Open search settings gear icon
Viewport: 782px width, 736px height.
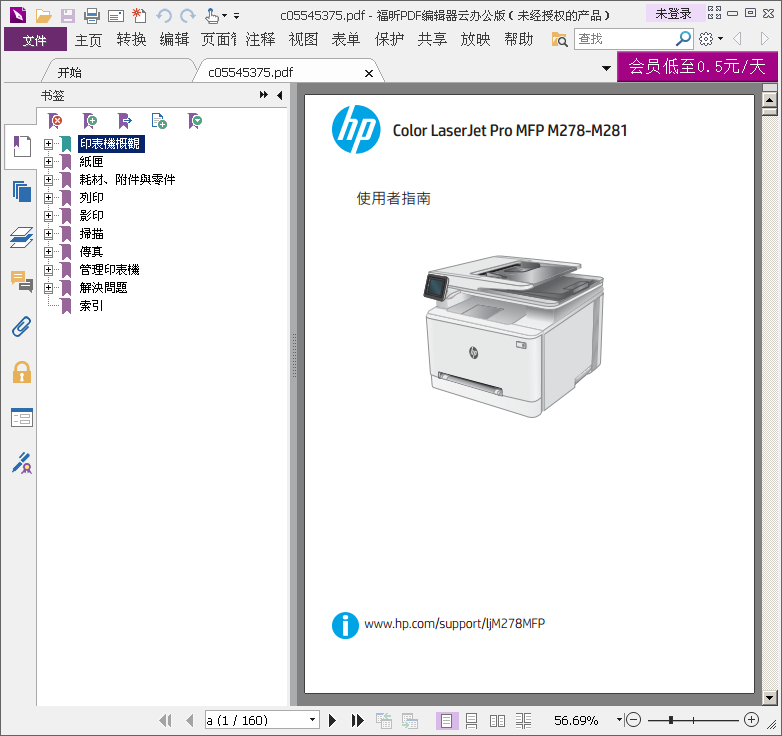(706, 38)
